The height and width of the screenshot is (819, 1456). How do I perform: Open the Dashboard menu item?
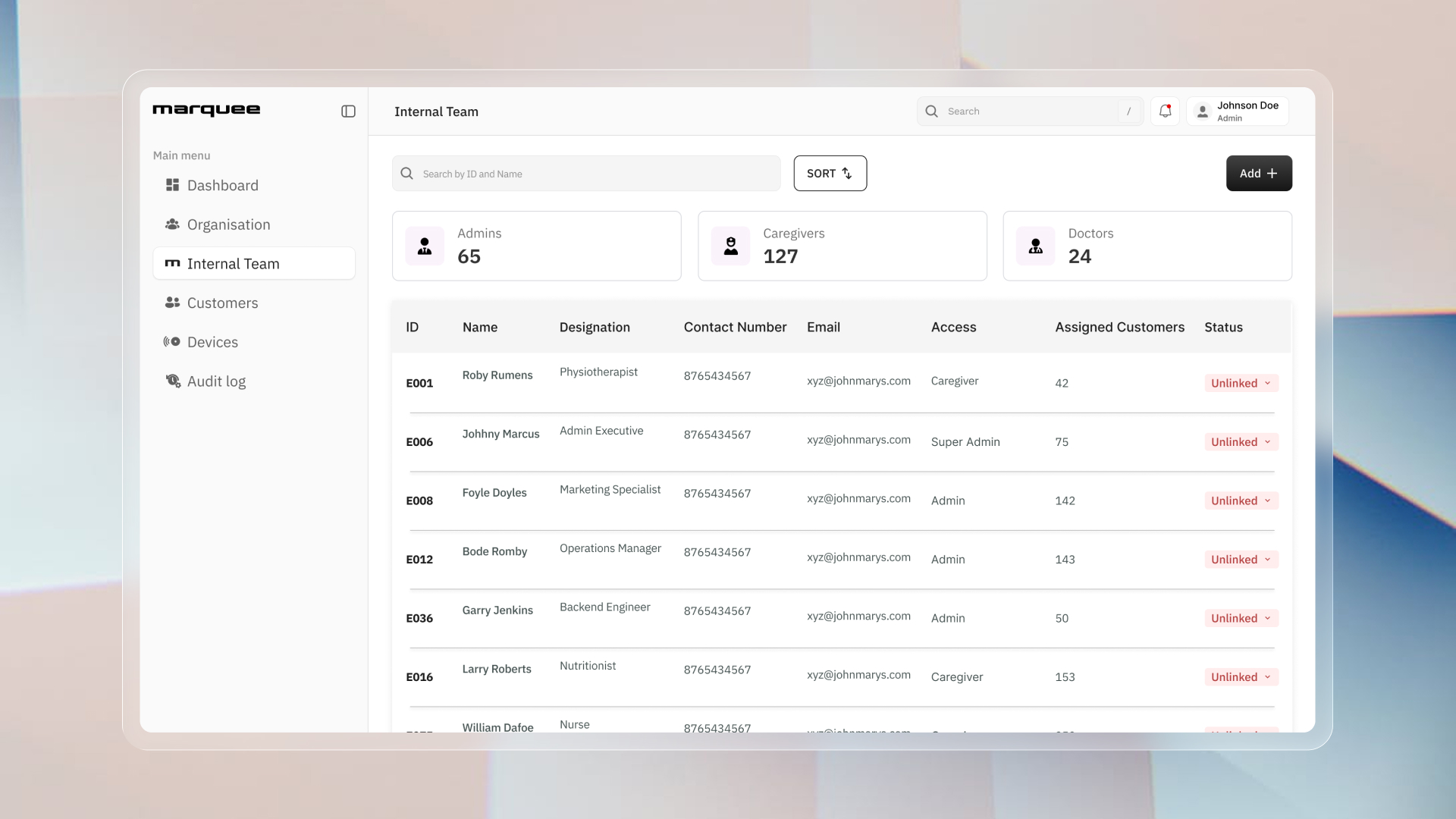(x=254, y=185)
